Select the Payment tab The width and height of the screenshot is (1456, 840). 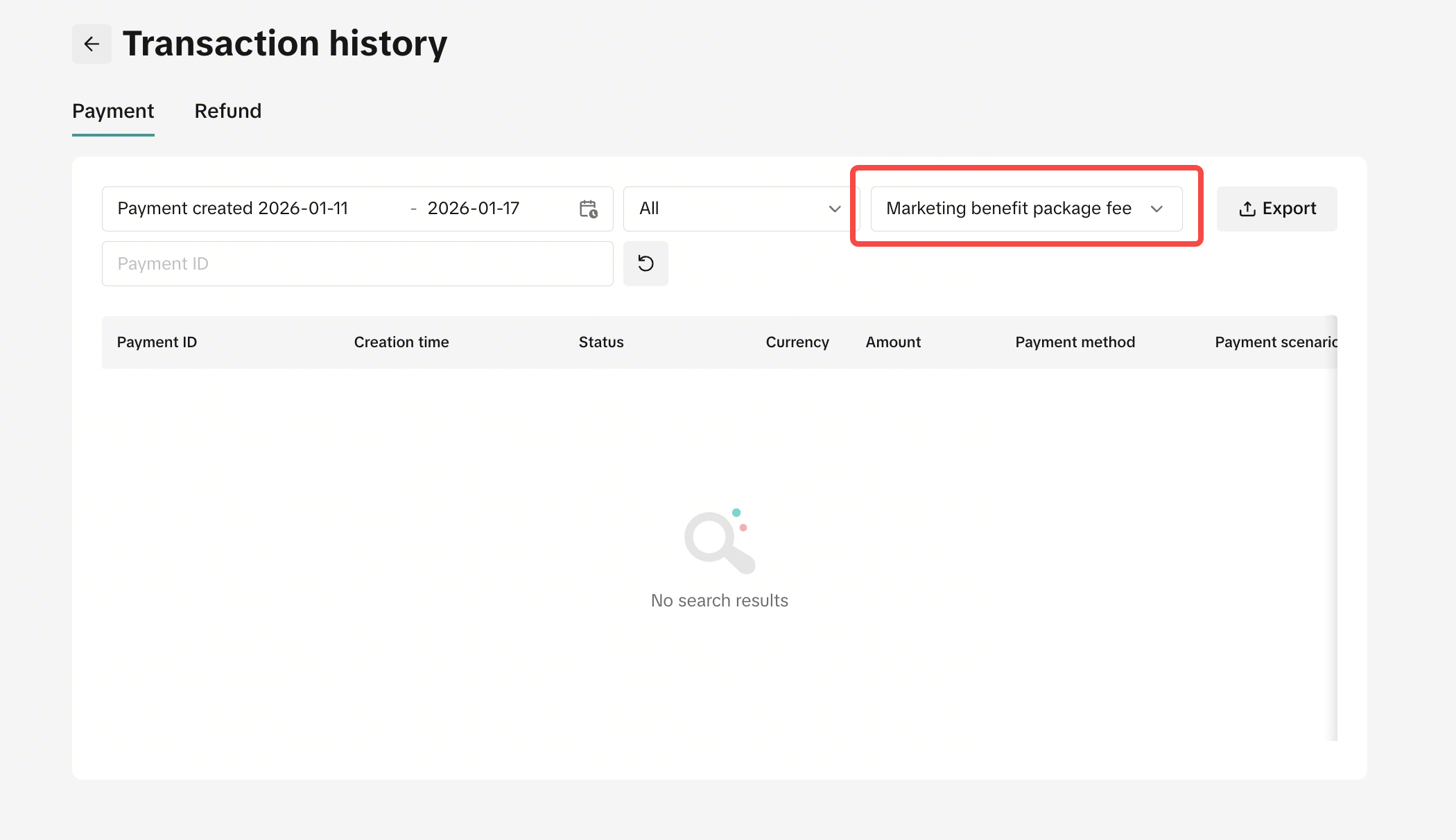tap(113, 111)
